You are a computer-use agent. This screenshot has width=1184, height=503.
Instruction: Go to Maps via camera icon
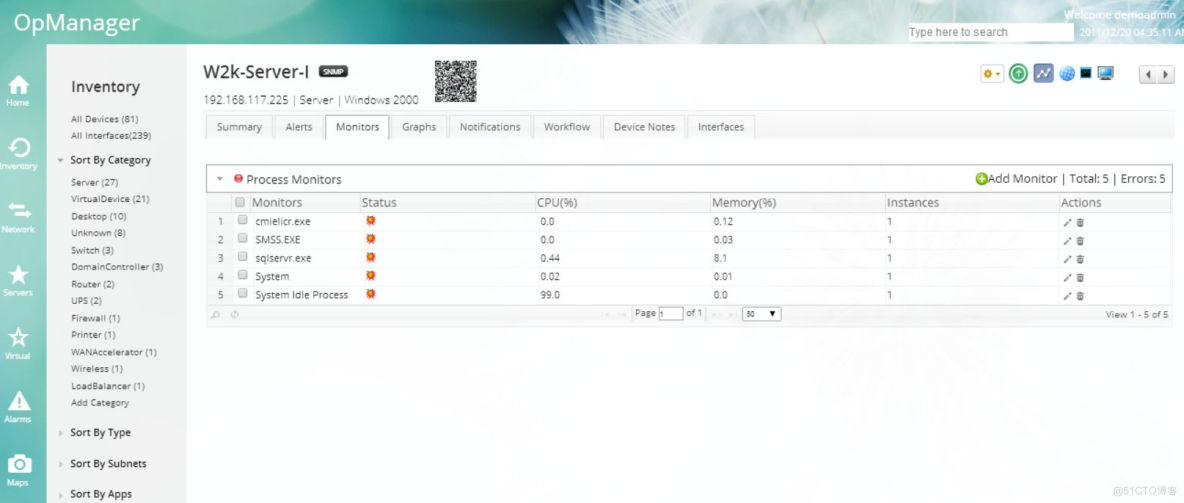click(x=19, y=467)
